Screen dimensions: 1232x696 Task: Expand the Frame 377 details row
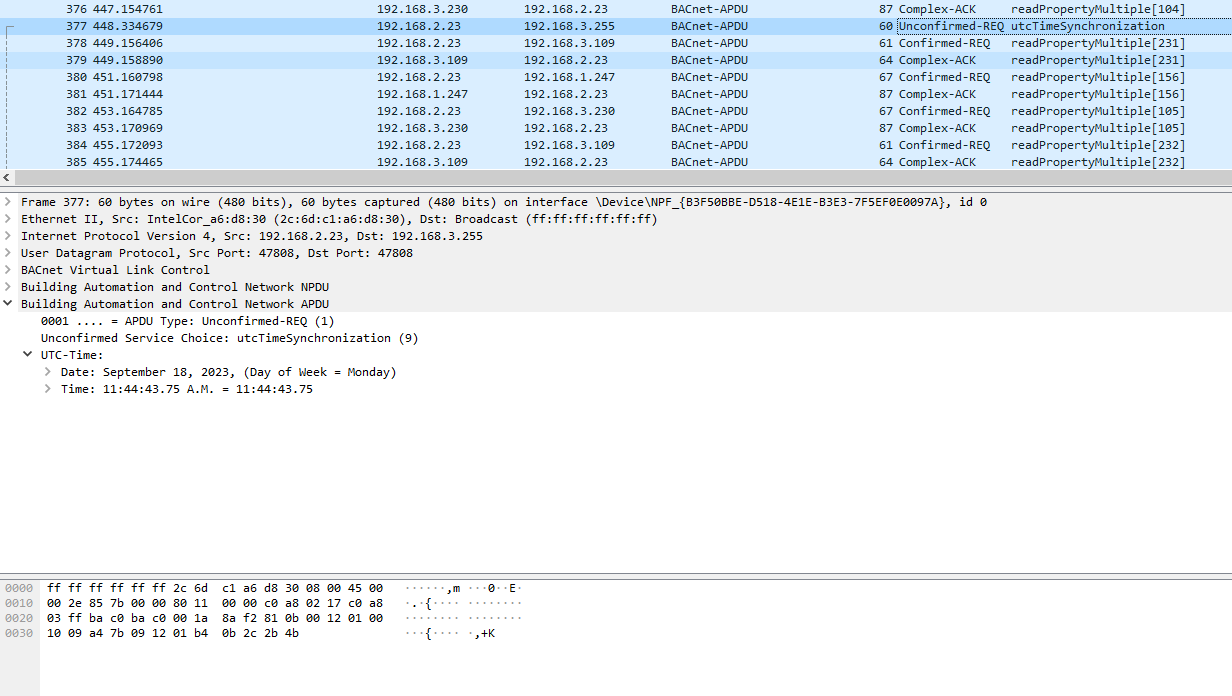[9, 202]
